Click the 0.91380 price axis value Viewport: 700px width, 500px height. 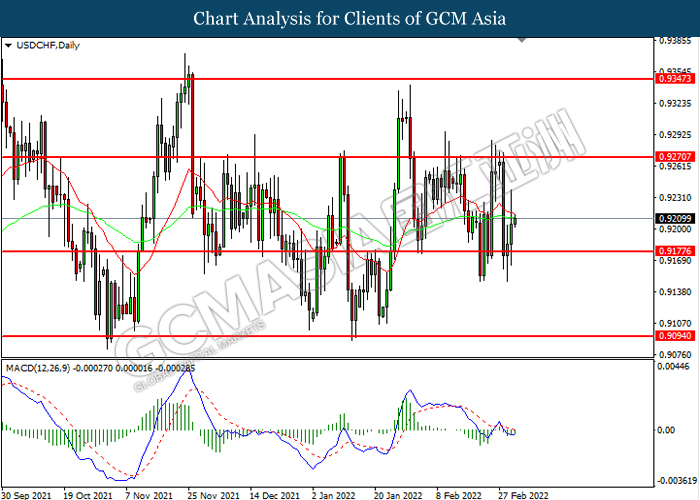pos(675,292)
